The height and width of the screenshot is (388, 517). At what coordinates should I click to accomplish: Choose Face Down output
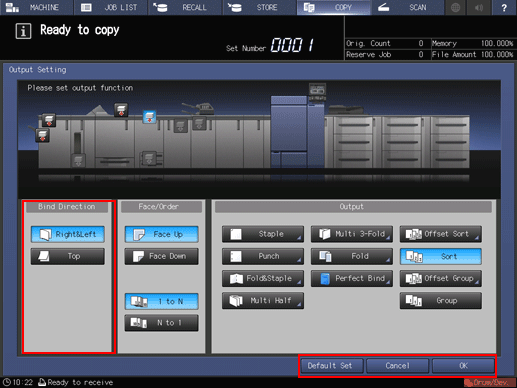pyautogui.click(x=162, y=256)
